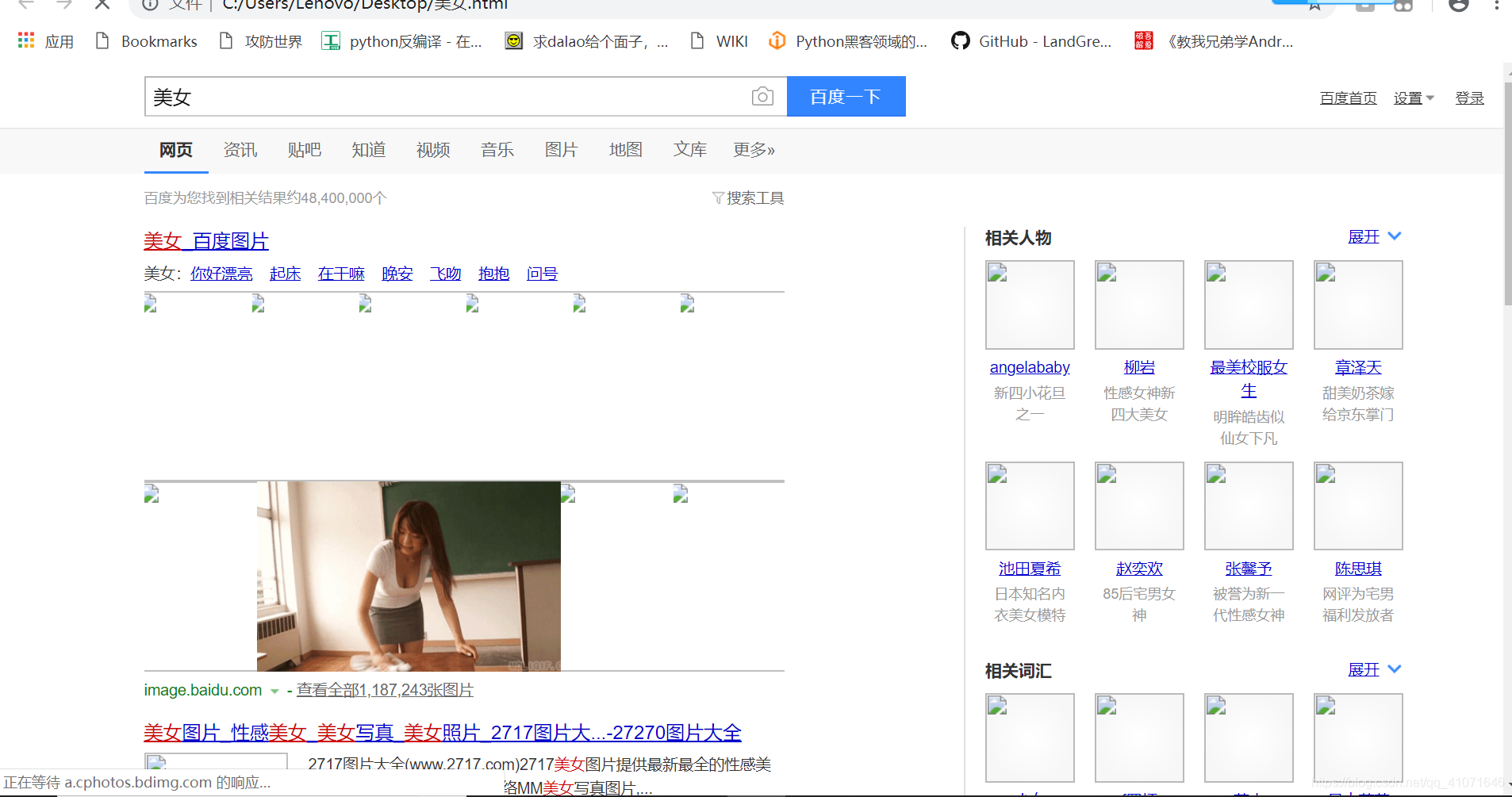Viewport: 1512px width, 797px height.
Task: Click 晚安 sub-link
Action: [397, 274]
